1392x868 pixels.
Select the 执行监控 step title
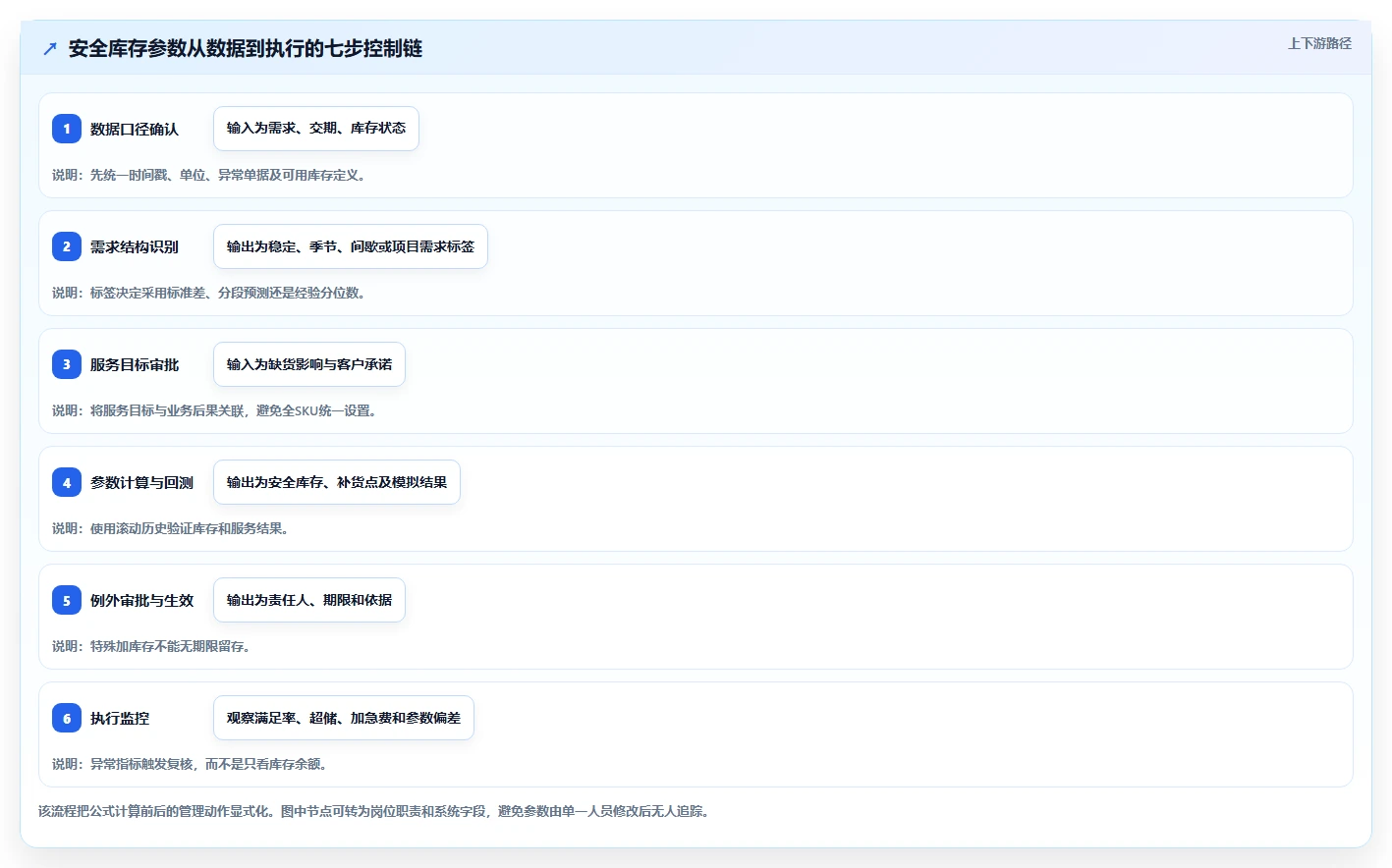click(x=120, y=718)
